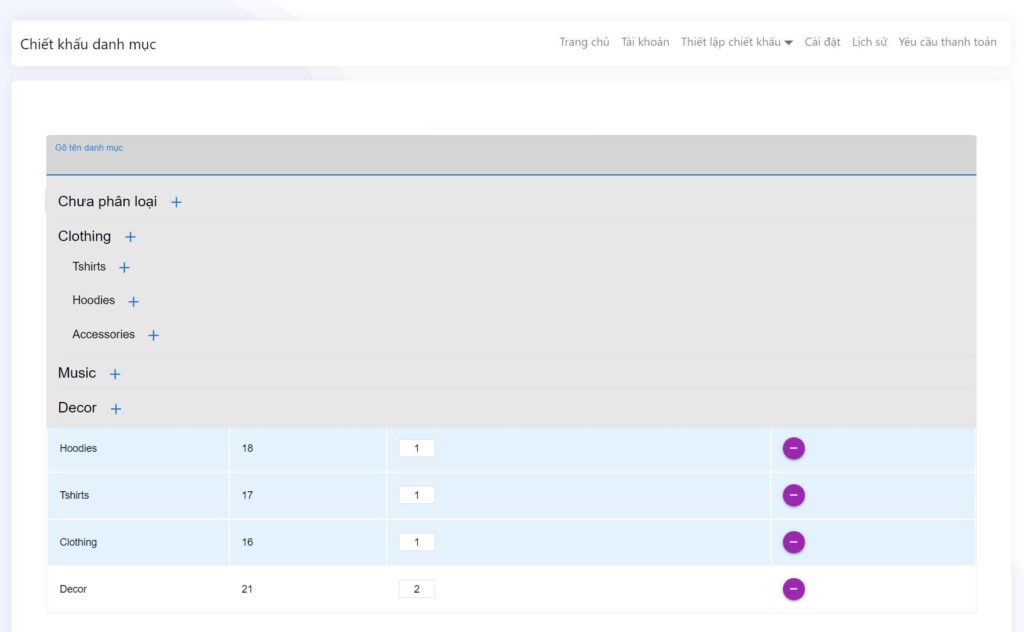Delete the Clothing row via minus button
1024x632 pixels.
(x=793, y=543)
